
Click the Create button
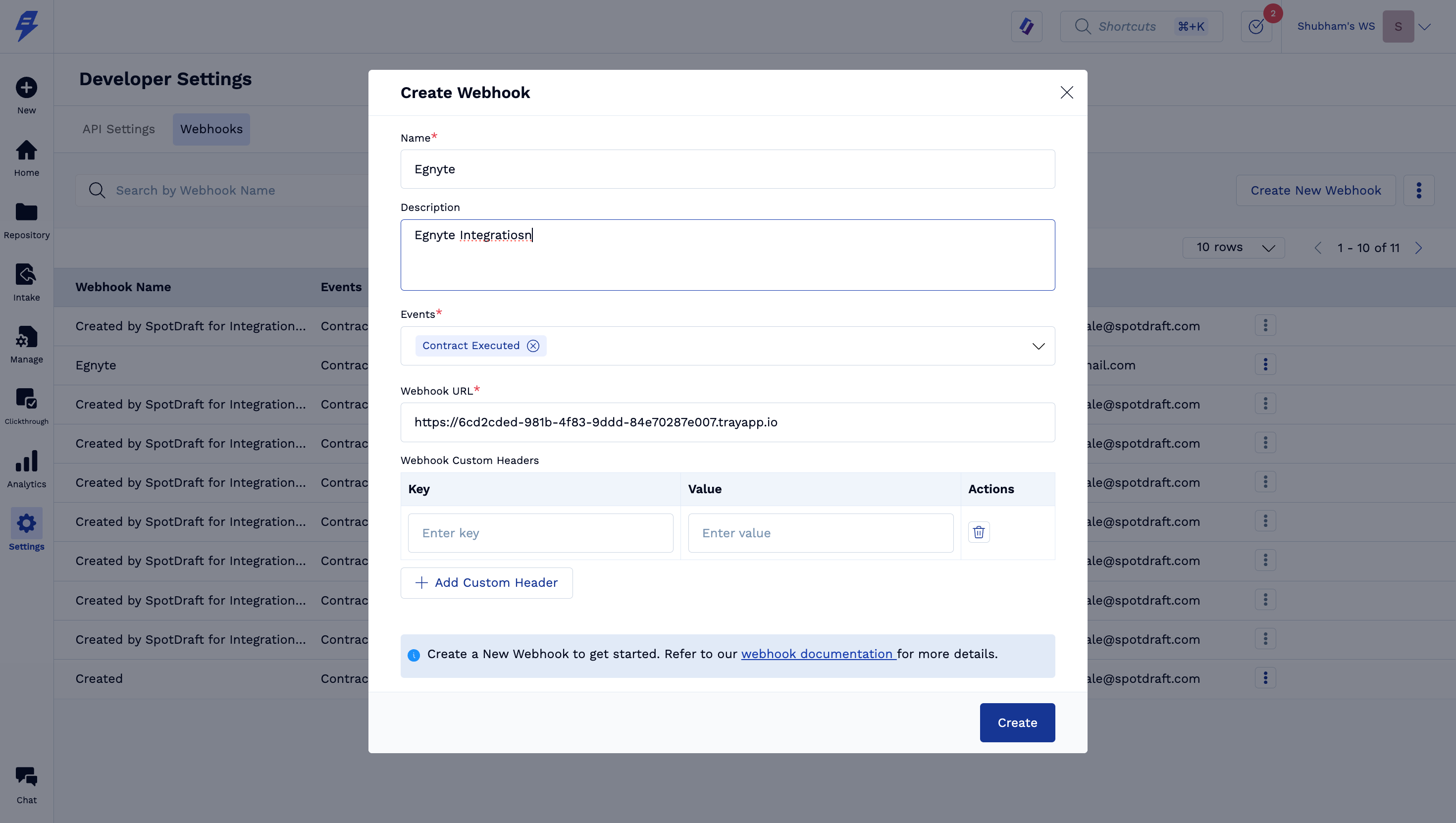[x=1017, y=722]
